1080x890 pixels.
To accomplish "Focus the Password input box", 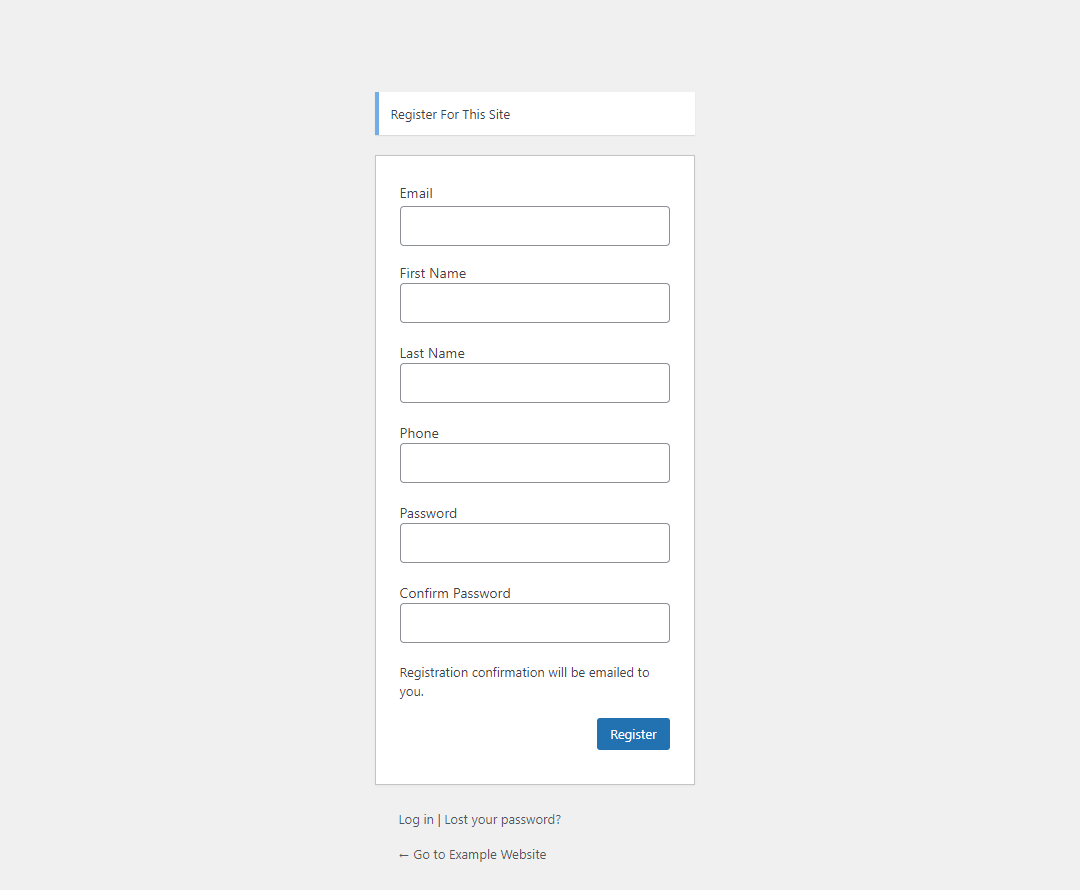I will [534, 543].
